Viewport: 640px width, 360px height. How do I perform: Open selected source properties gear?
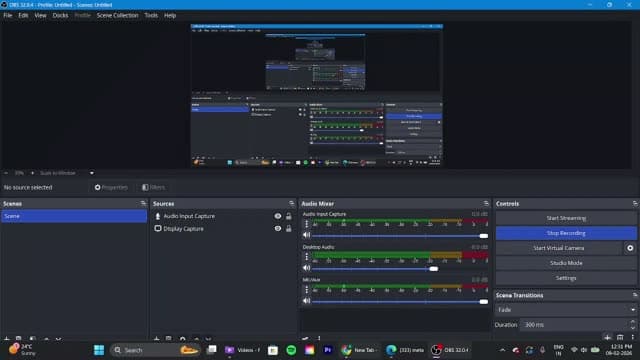click(x=182, y=339)
